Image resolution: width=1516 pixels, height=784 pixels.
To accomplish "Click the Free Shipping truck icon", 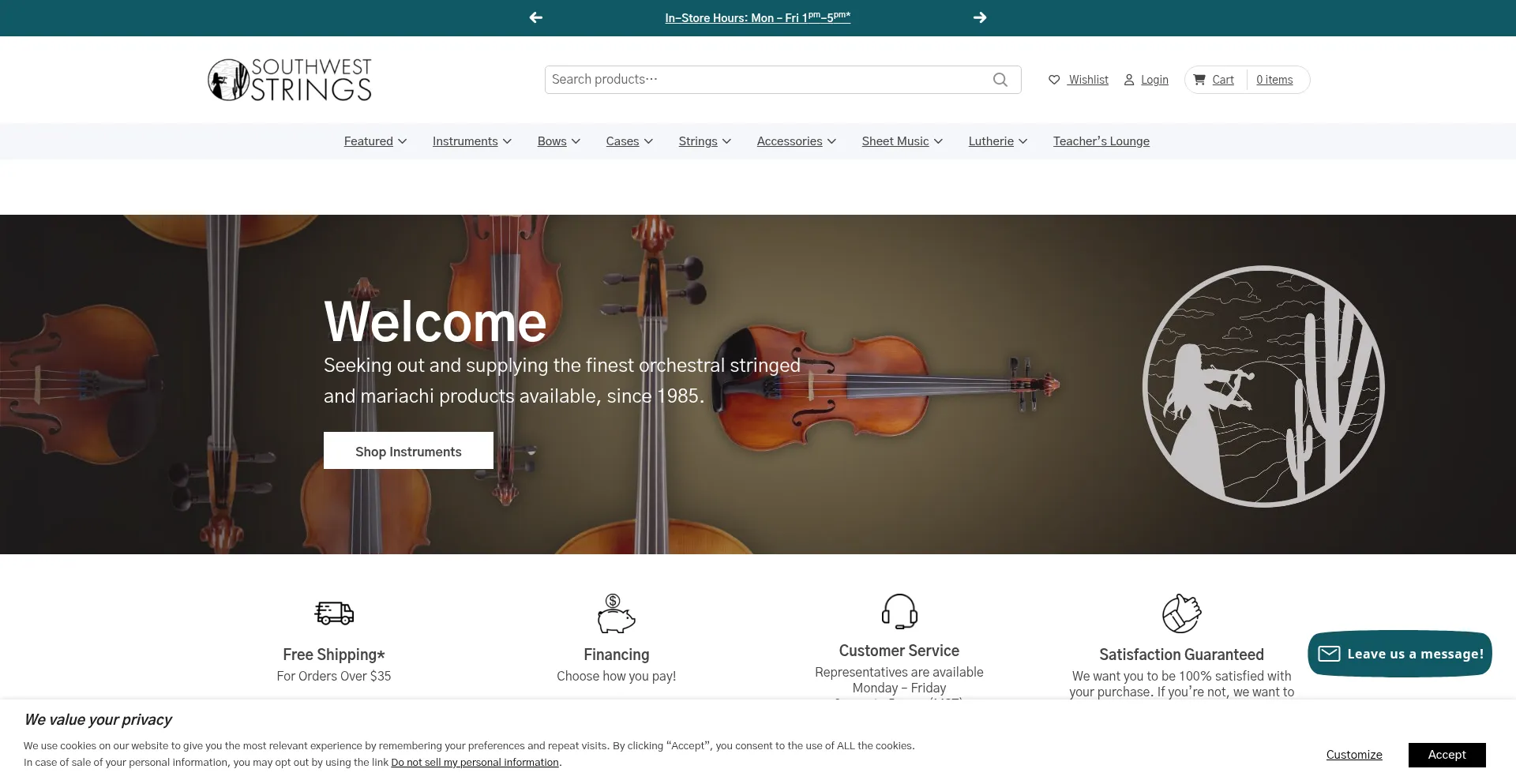I will [334, 613].
